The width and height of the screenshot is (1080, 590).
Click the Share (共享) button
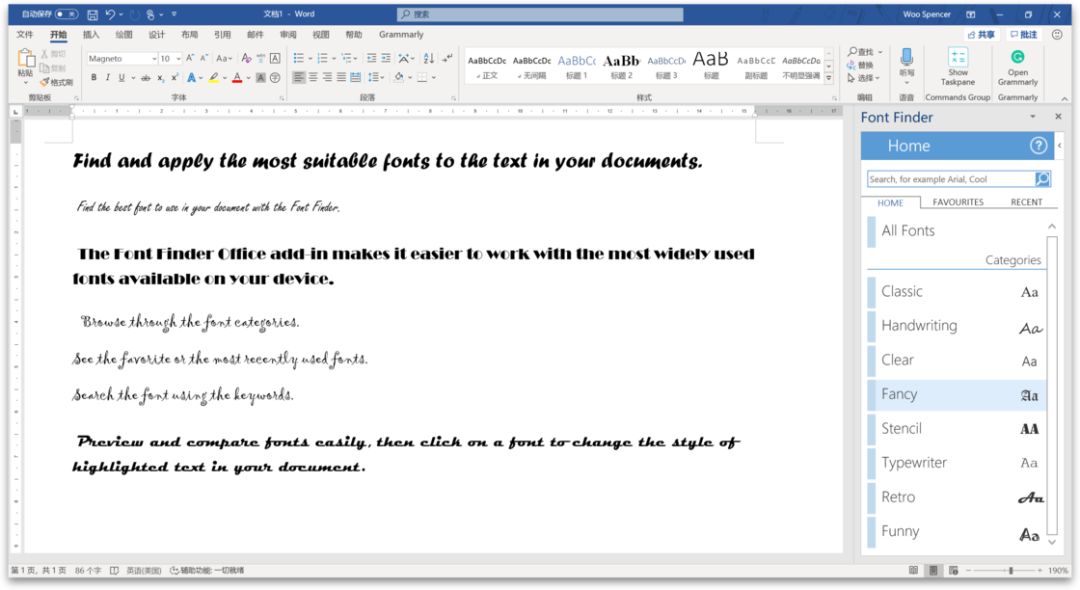[982, 34]
